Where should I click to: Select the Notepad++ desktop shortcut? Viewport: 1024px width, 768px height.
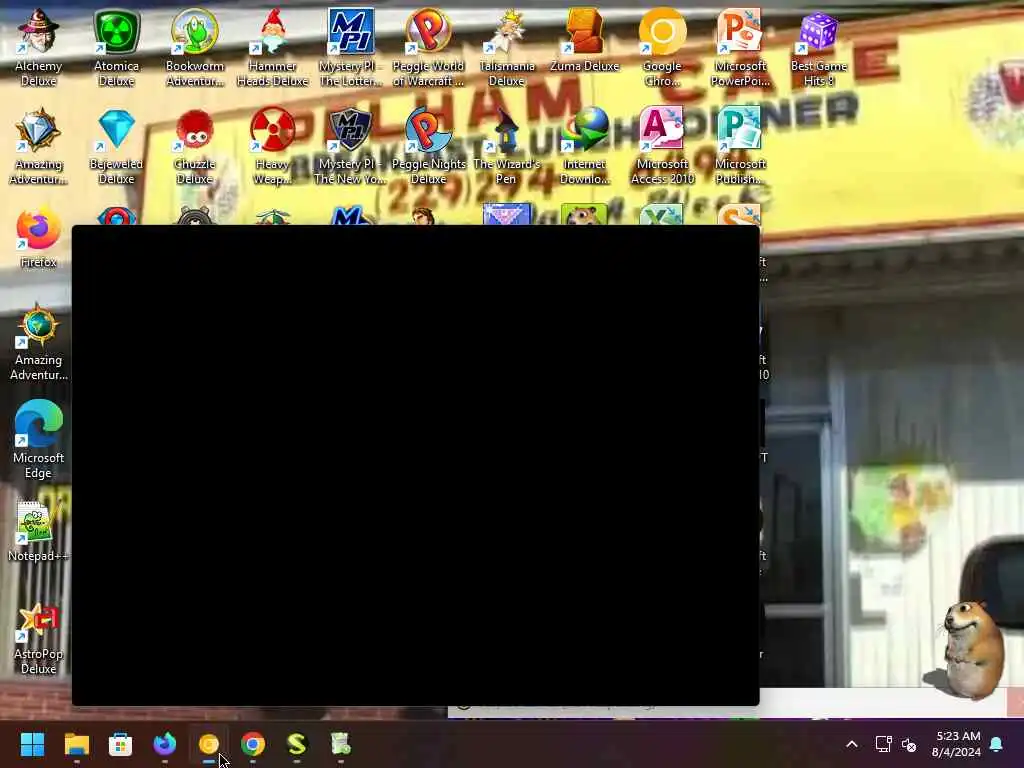click(x=39, y=530)
